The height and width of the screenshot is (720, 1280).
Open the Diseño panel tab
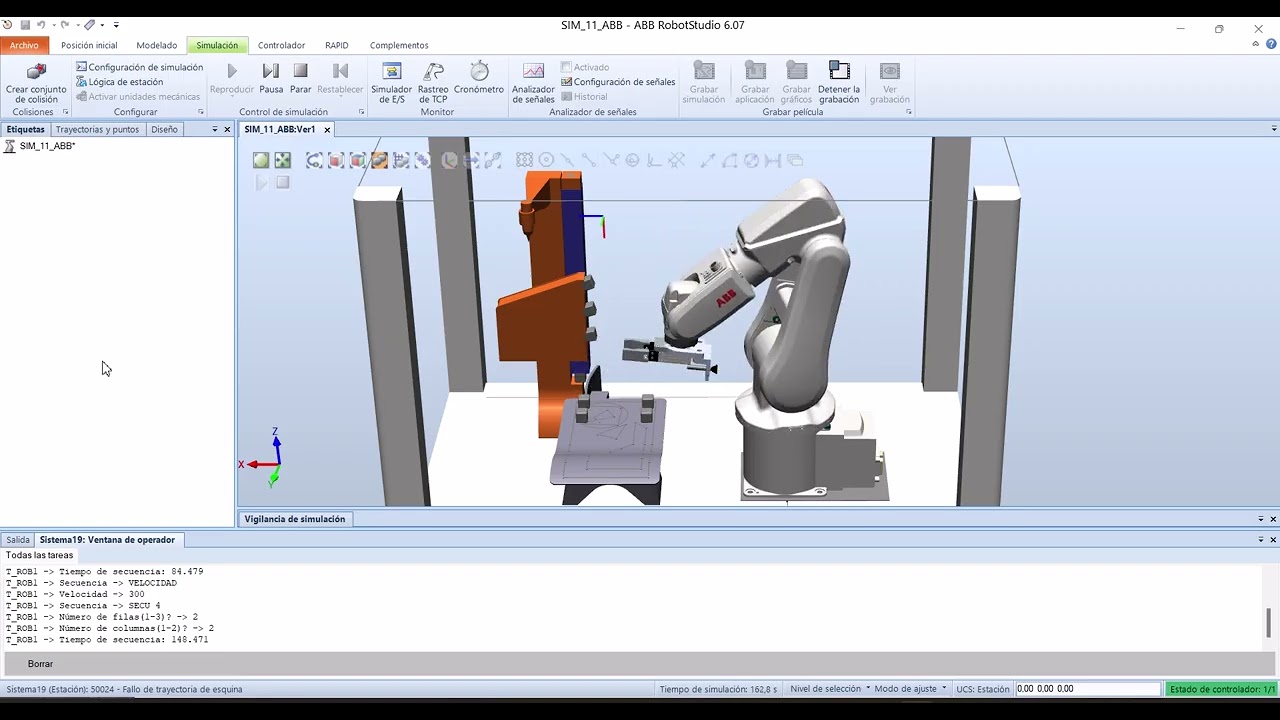[164, 129]
